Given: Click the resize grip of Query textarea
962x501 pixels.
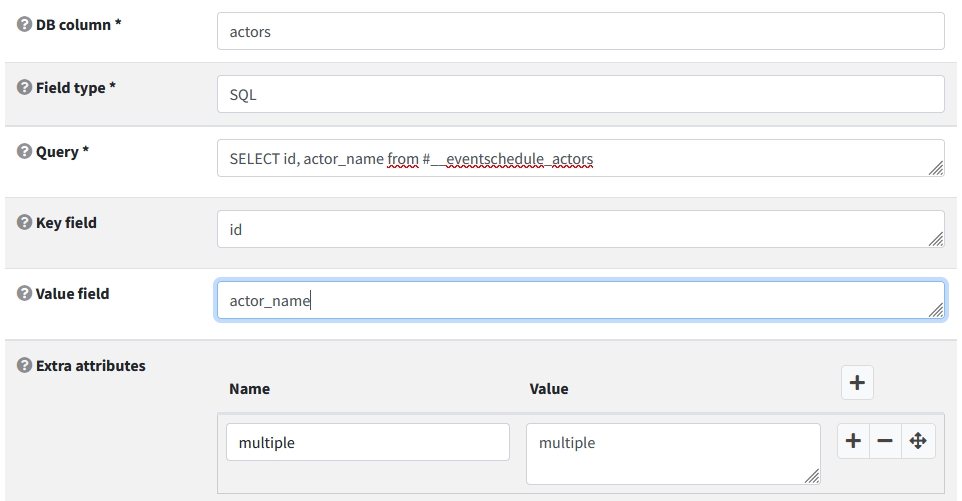Looking at the screenshot, I should coord(936,169).
